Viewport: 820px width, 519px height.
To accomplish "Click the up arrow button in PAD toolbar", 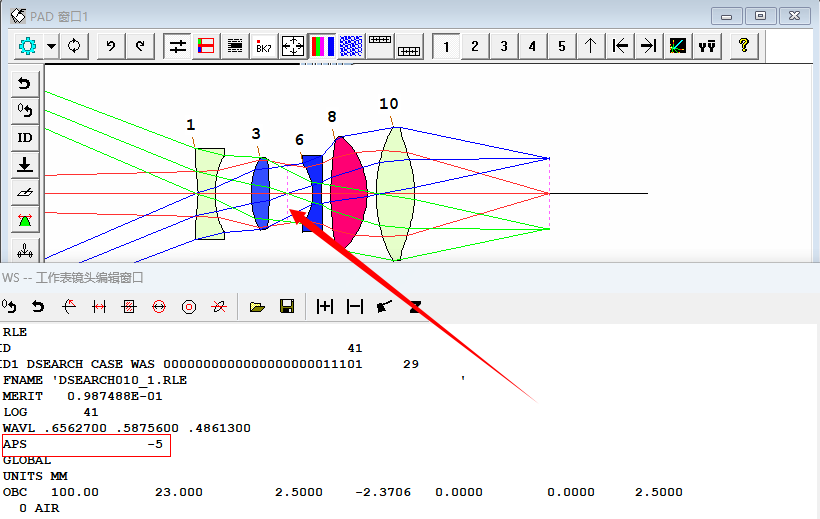I will (x=590, y=46).
